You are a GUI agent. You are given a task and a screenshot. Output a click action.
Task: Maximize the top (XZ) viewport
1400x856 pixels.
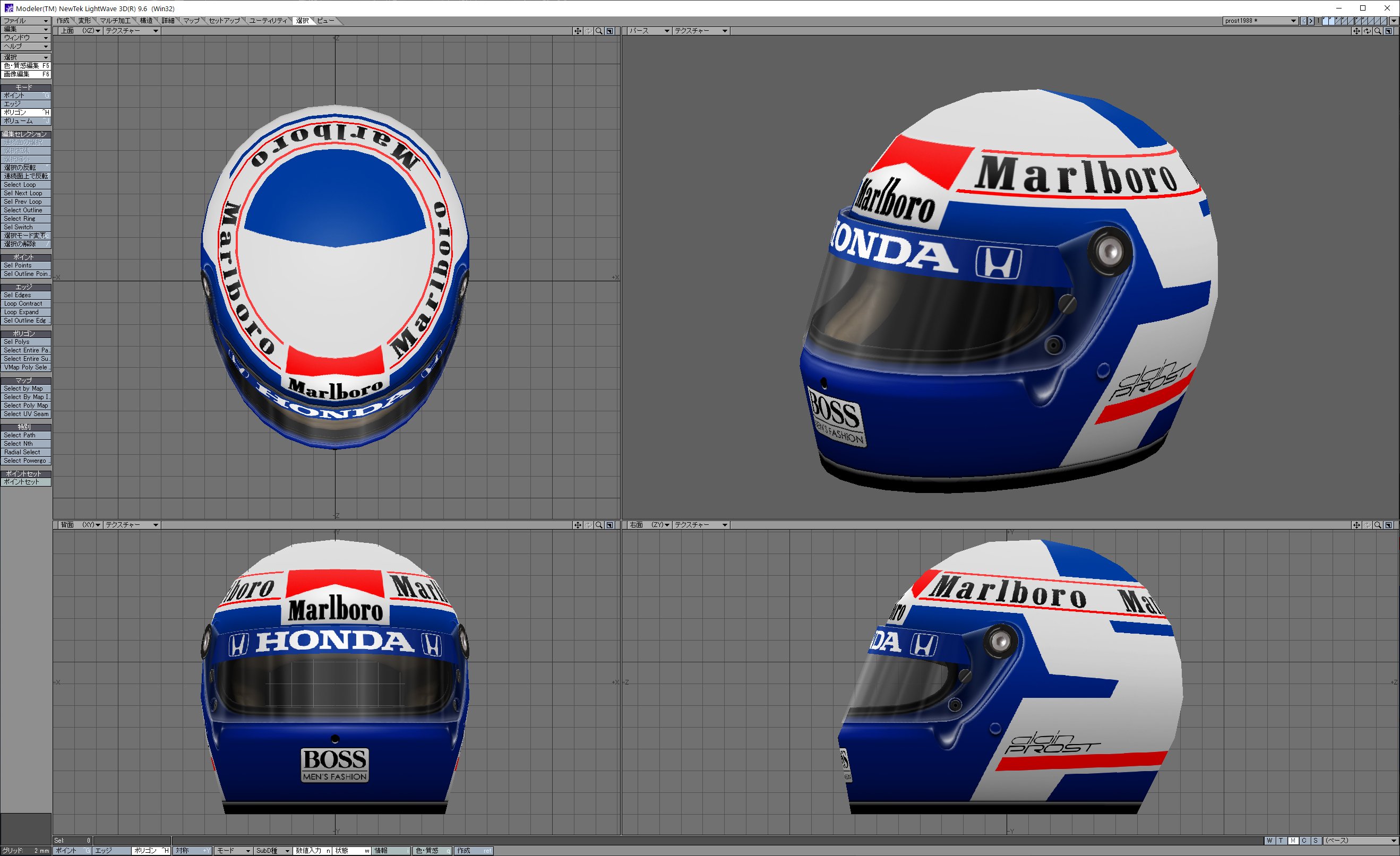(609, 31)
